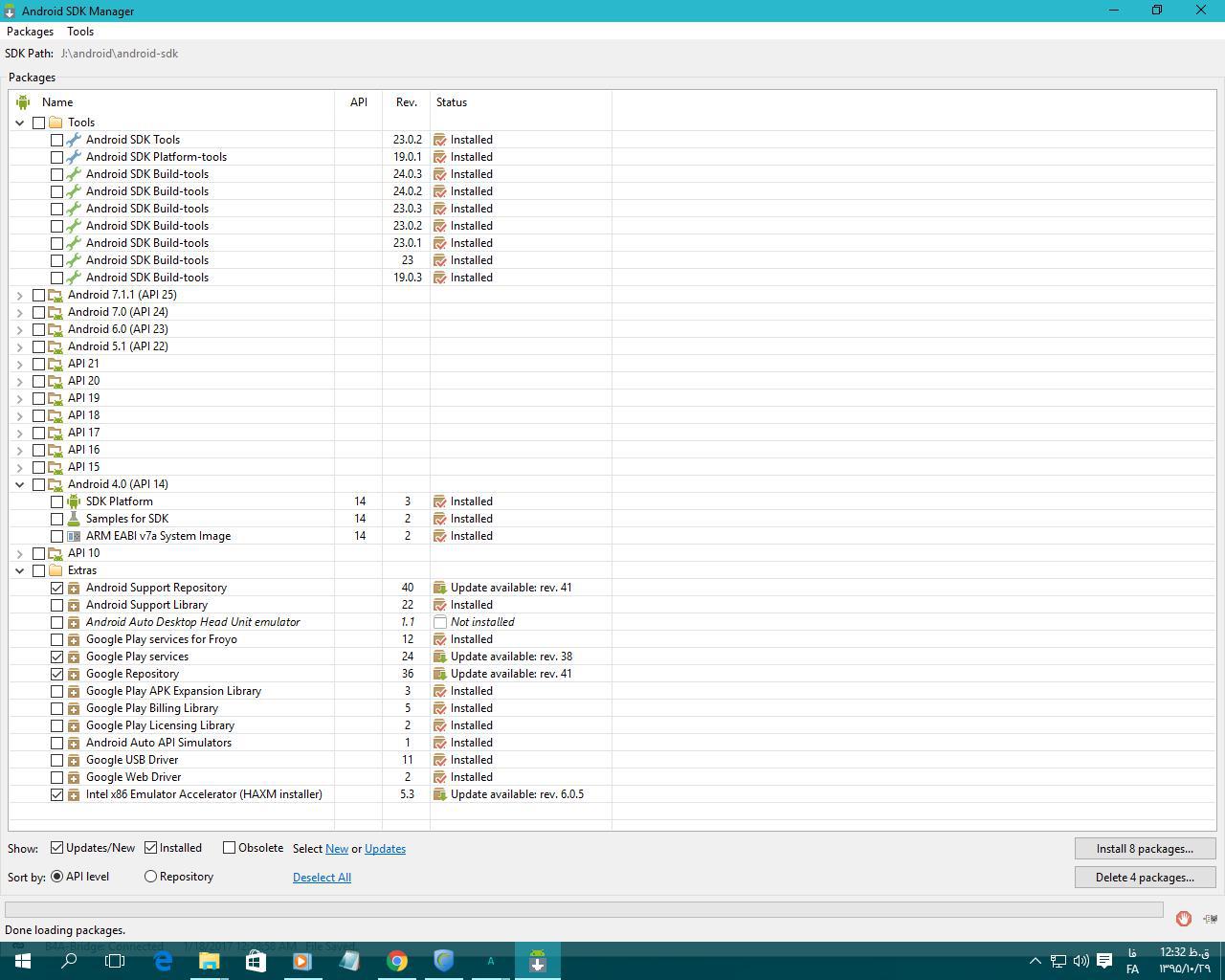Uncheck the Android Support Repository checkbox

point(56,588)
